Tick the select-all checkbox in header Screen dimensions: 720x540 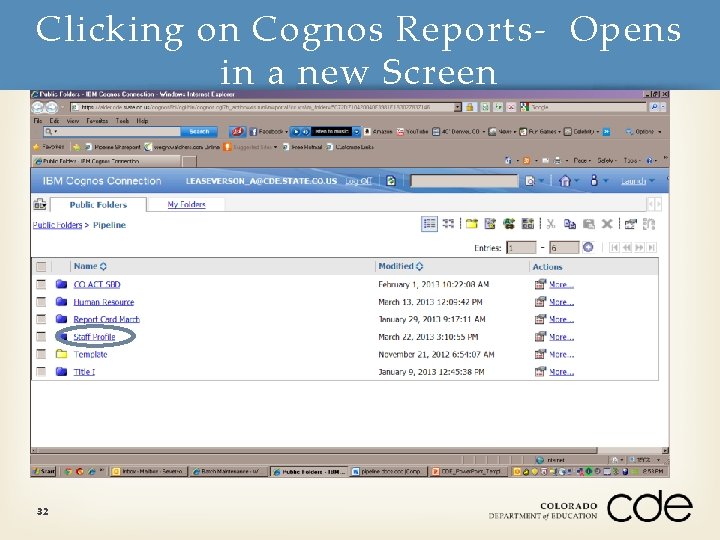pyautogui.click(x=41, y=266)
